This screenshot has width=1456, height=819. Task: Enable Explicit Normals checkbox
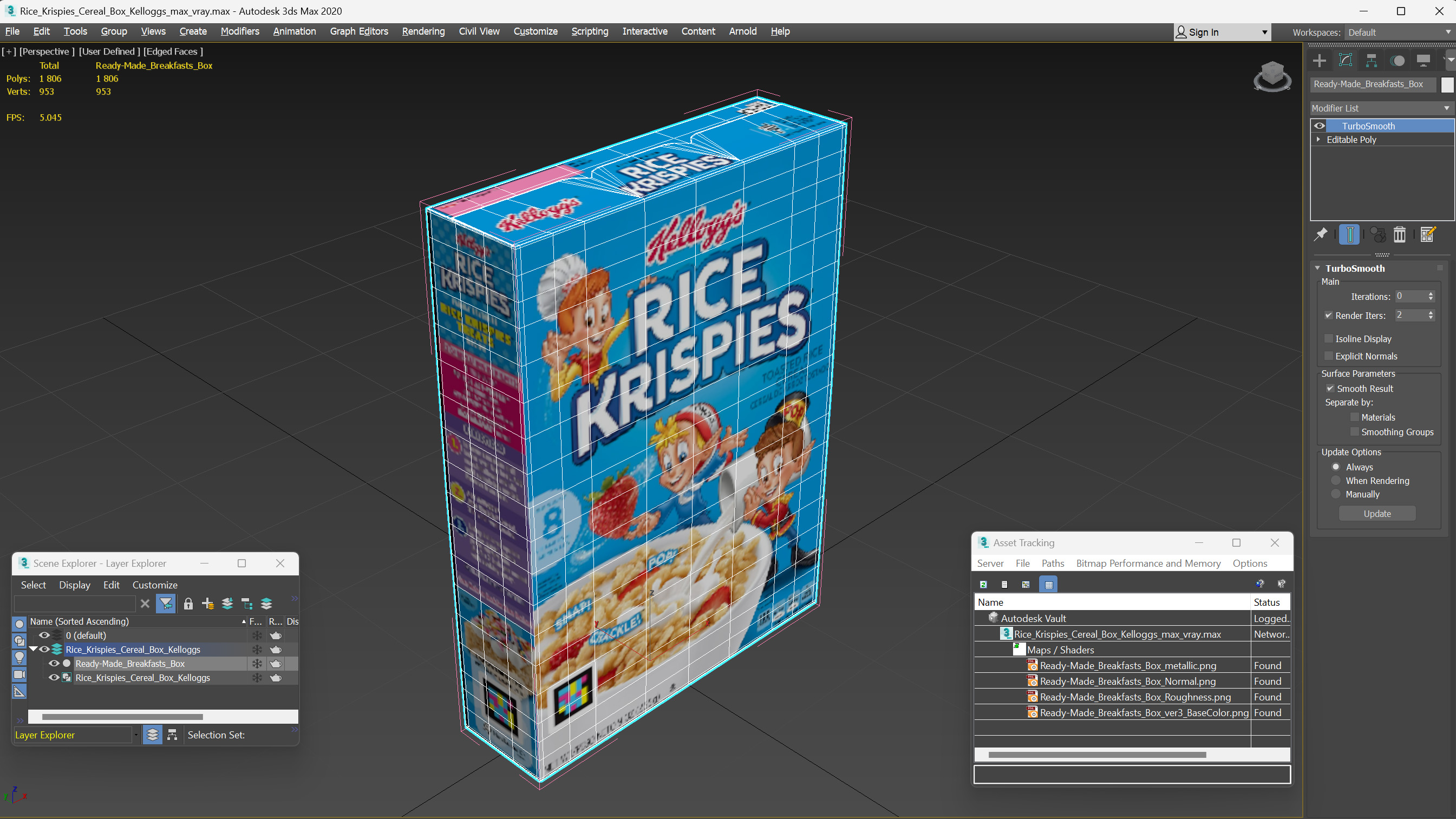[x=1329, y=356]
